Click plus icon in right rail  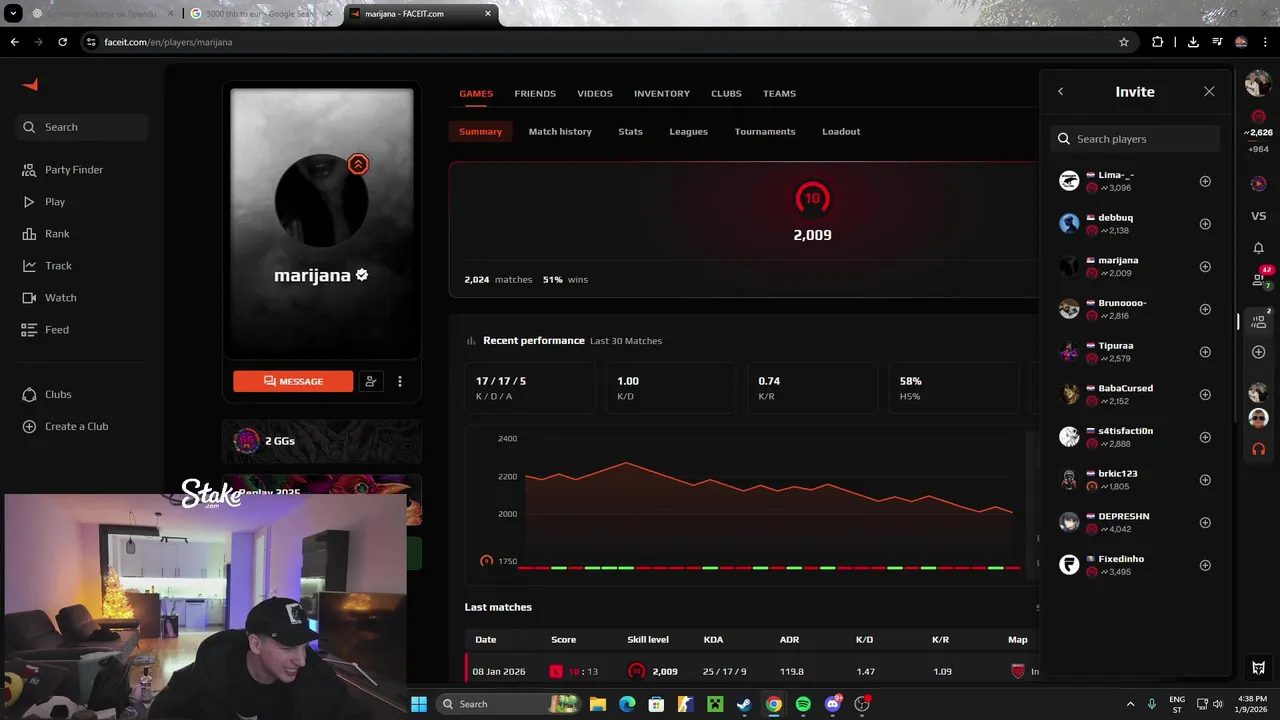click(x=1258, y=352)
